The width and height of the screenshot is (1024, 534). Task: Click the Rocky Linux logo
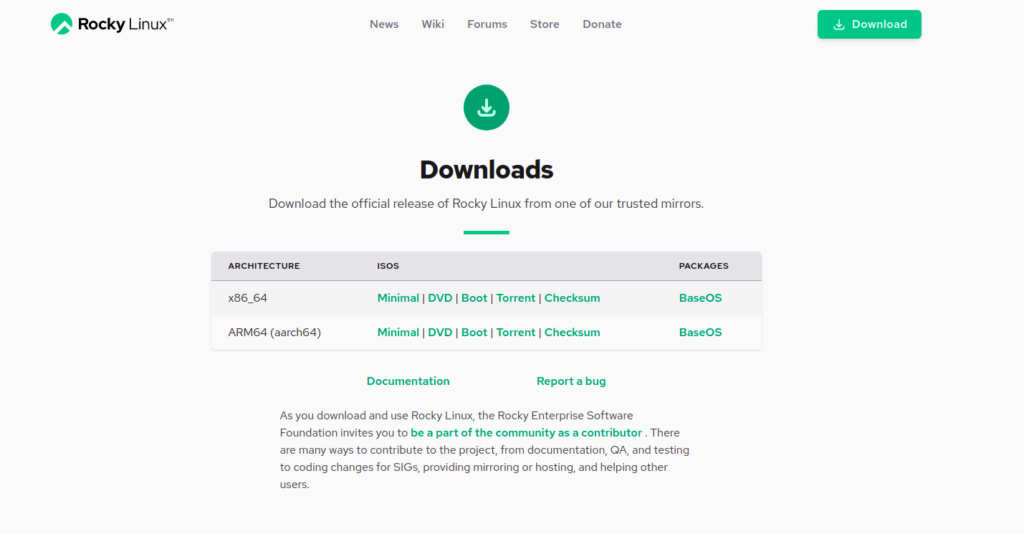[112, 24]
